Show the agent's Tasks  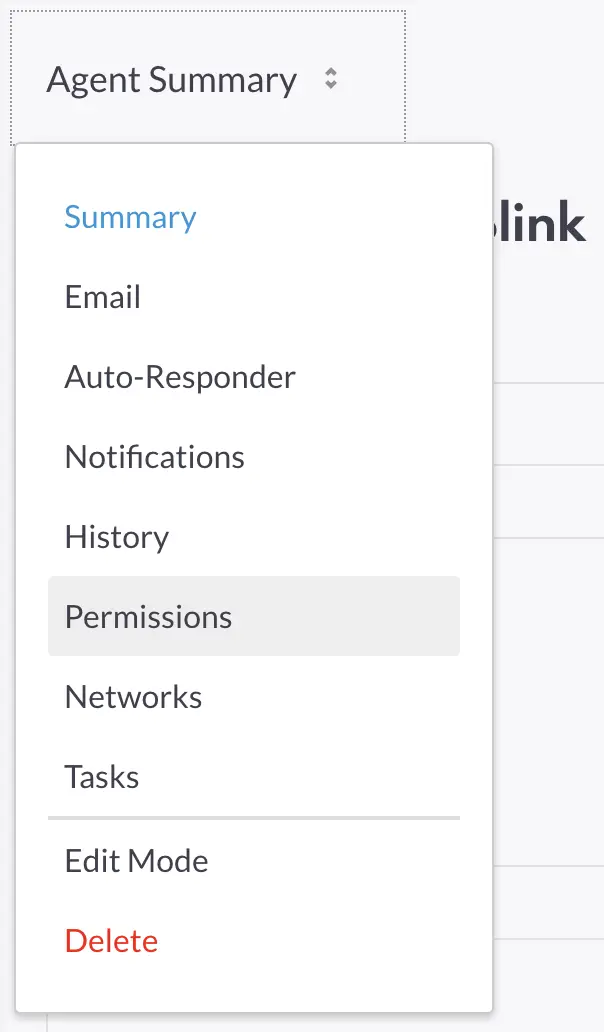point(102,777)
